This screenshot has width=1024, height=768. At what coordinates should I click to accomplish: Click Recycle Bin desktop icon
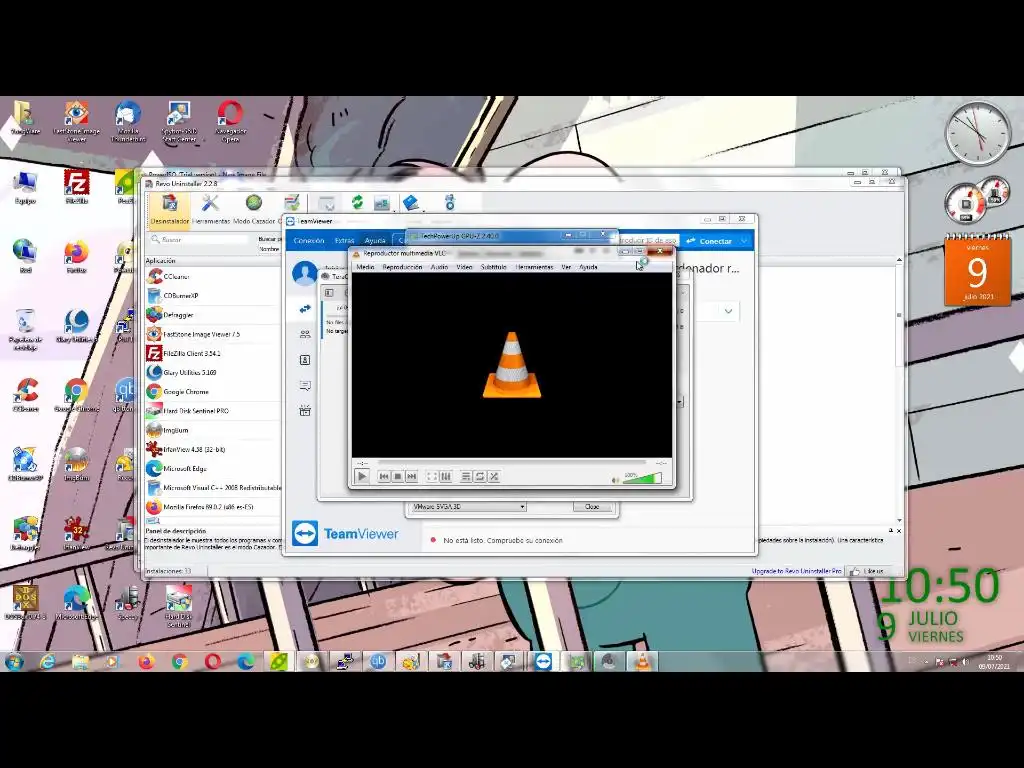point(25,330)
